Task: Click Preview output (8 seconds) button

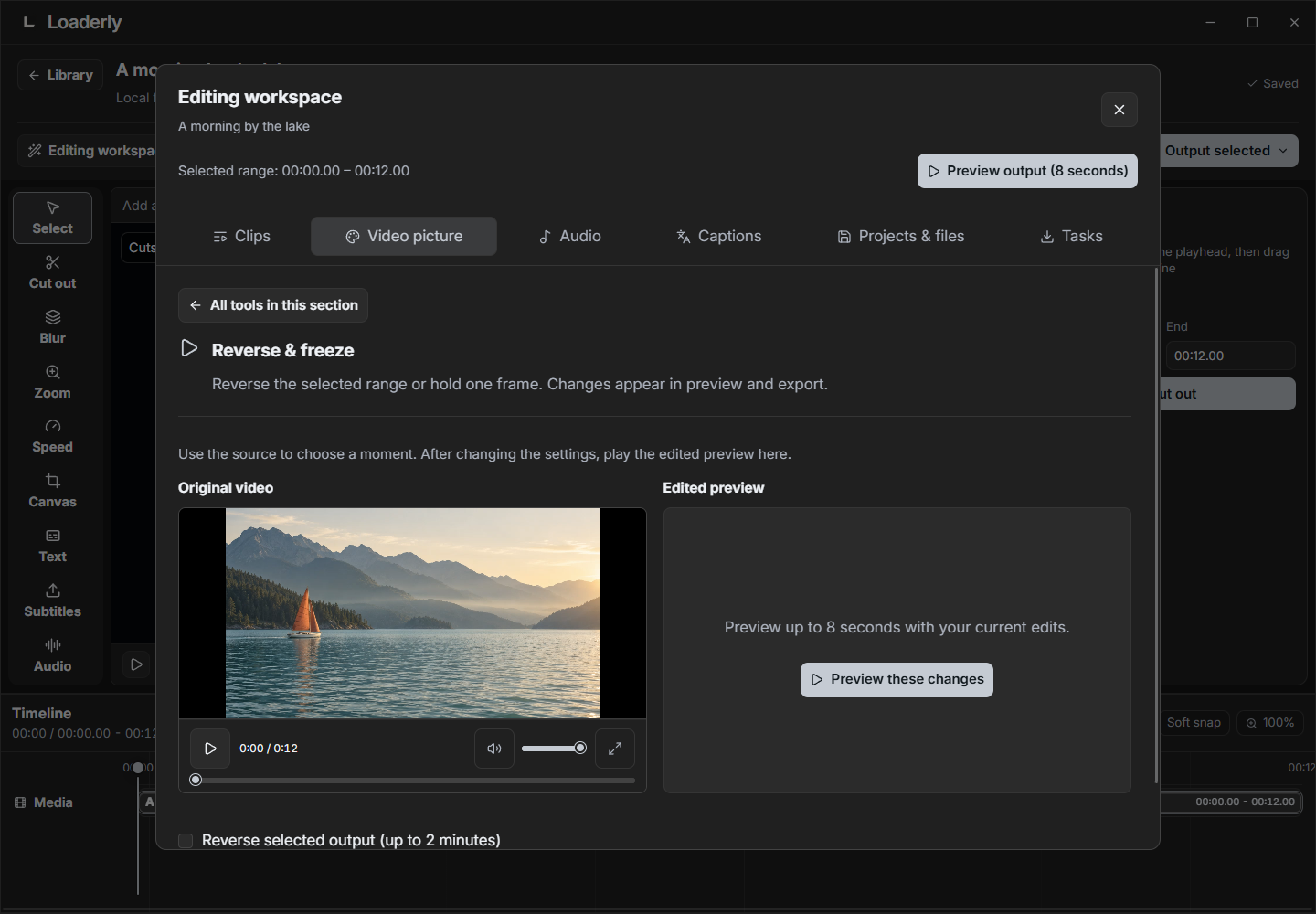Action: (x=1027, y=171)
